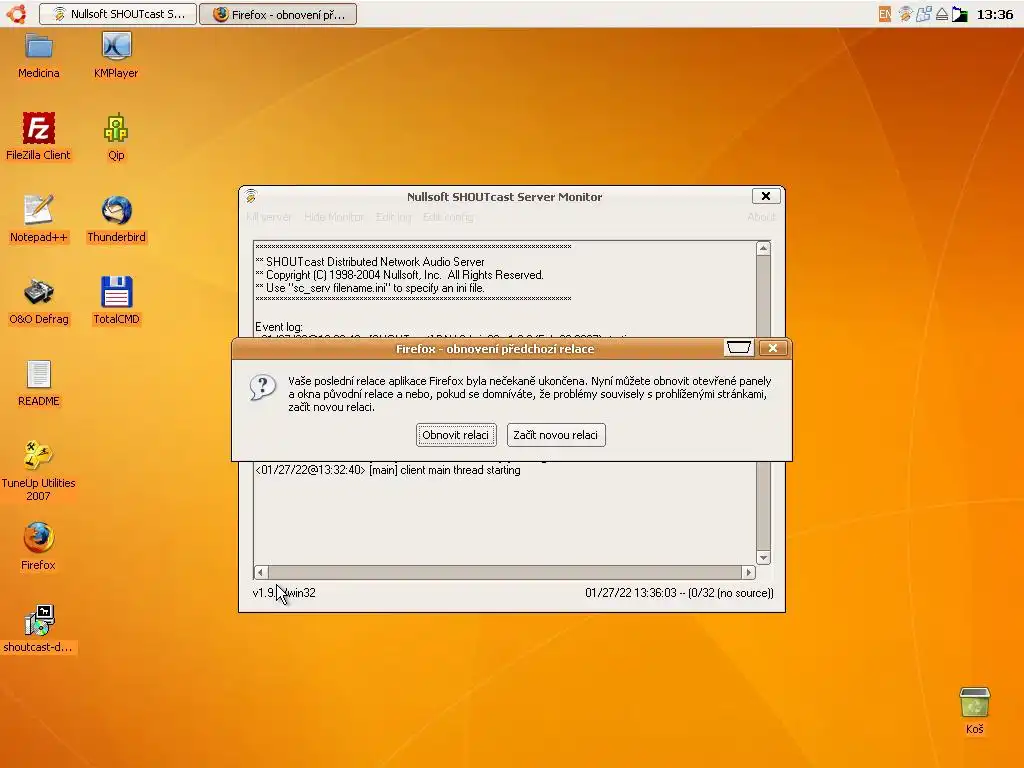1024x768 pixels.
Task: Close the Firefox restore session dialog
Action: click(x=773, y=348)
